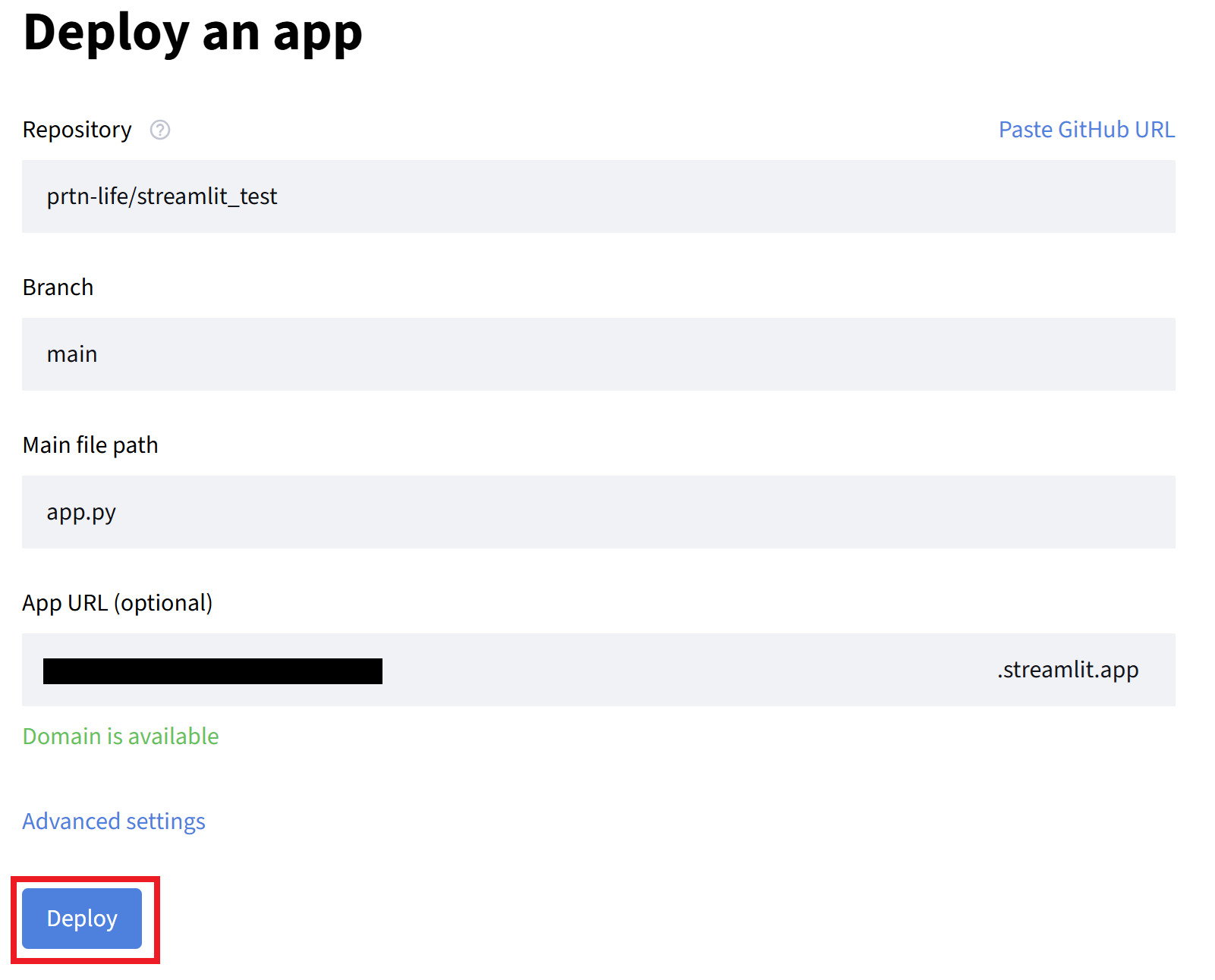Click the "Domain is available" message

click(121, 737)
